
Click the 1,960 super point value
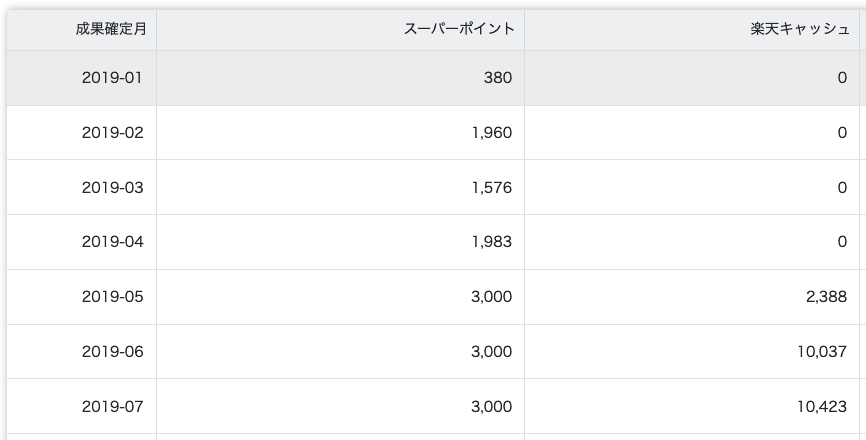[x=491, y=133]
